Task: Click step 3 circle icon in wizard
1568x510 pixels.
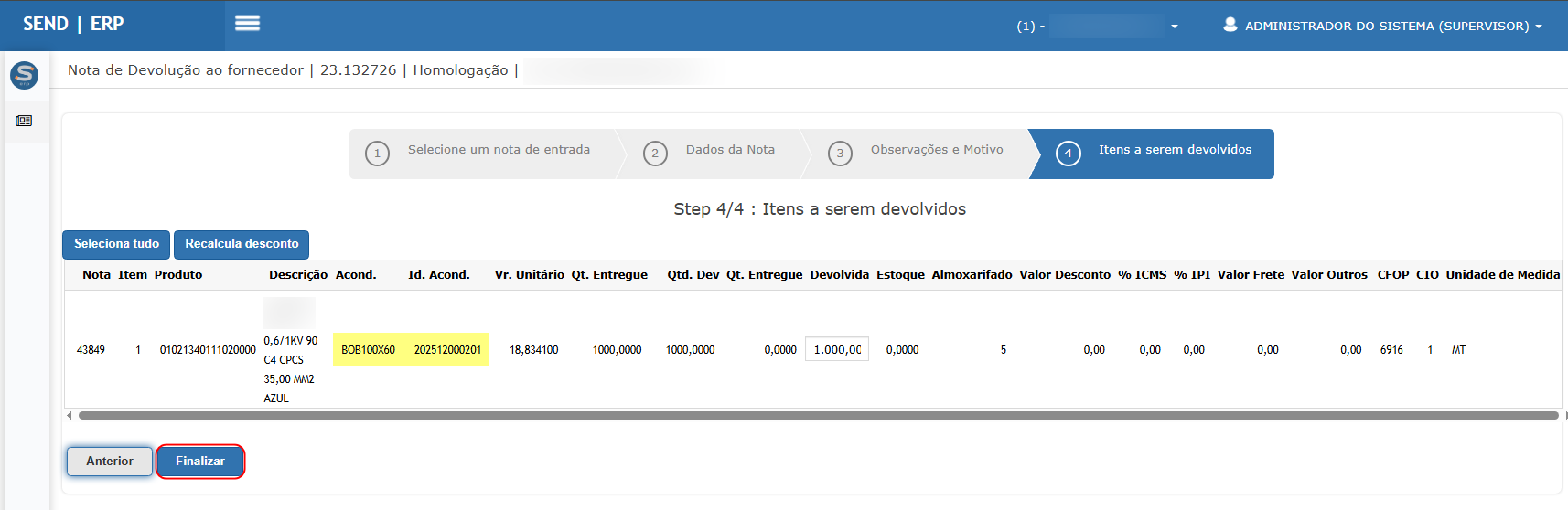Action: point(840,154)
